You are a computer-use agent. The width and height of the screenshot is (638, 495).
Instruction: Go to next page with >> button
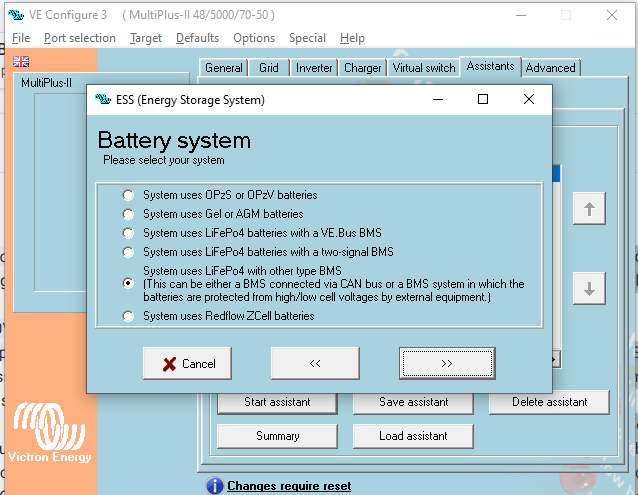(x=446, y=364)
